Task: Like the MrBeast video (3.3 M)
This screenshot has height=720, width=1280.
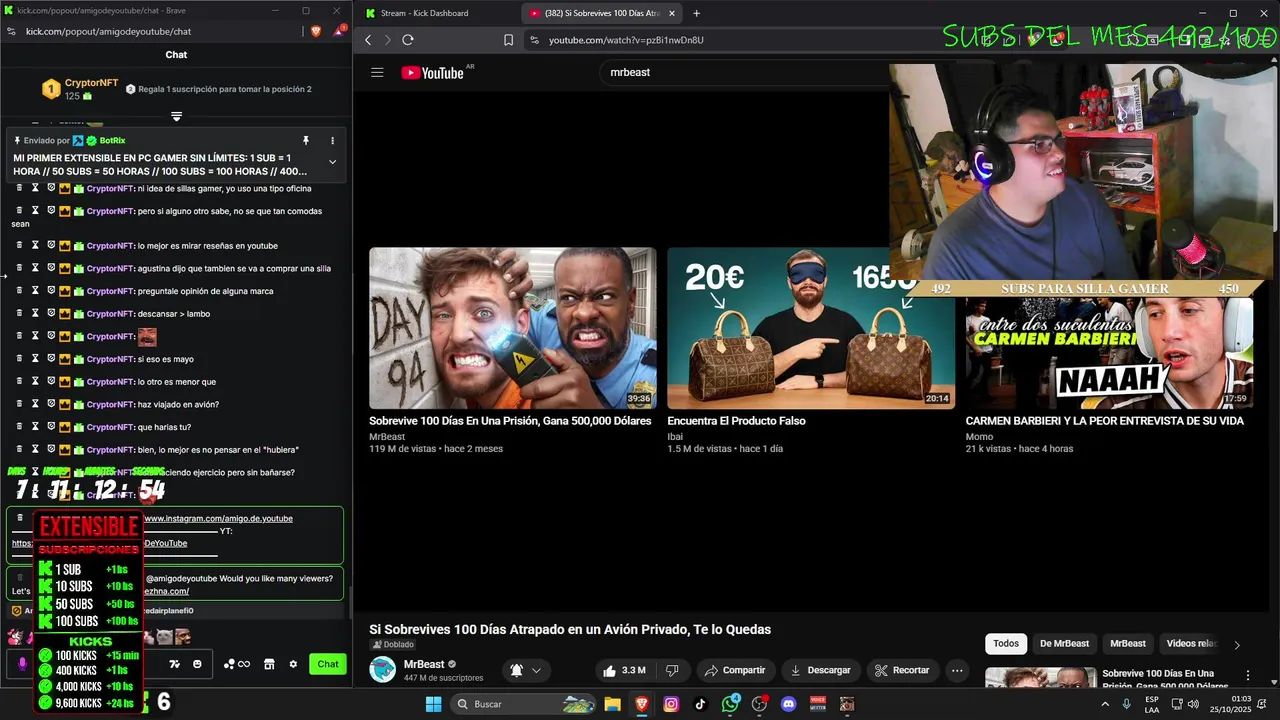Action: coord(625,670)
